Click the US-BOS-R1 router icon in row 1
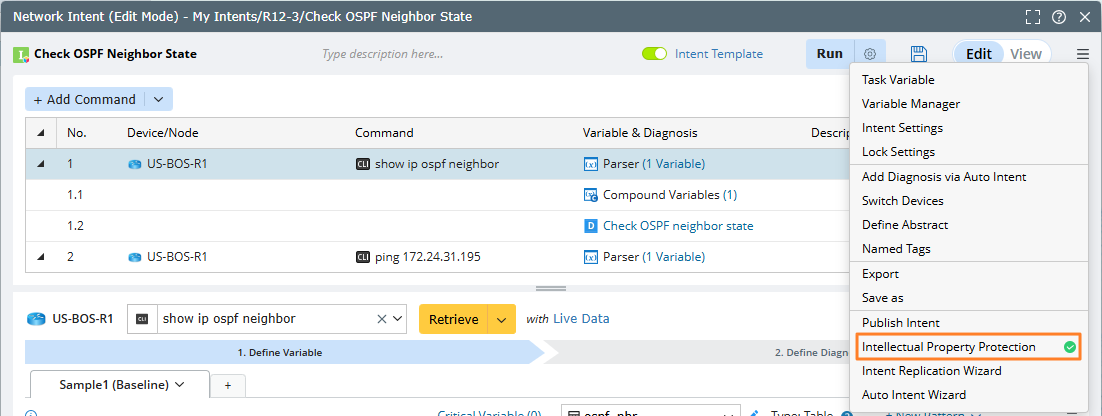The height and width of the screenshot is (416, 1102). (134, 164)
